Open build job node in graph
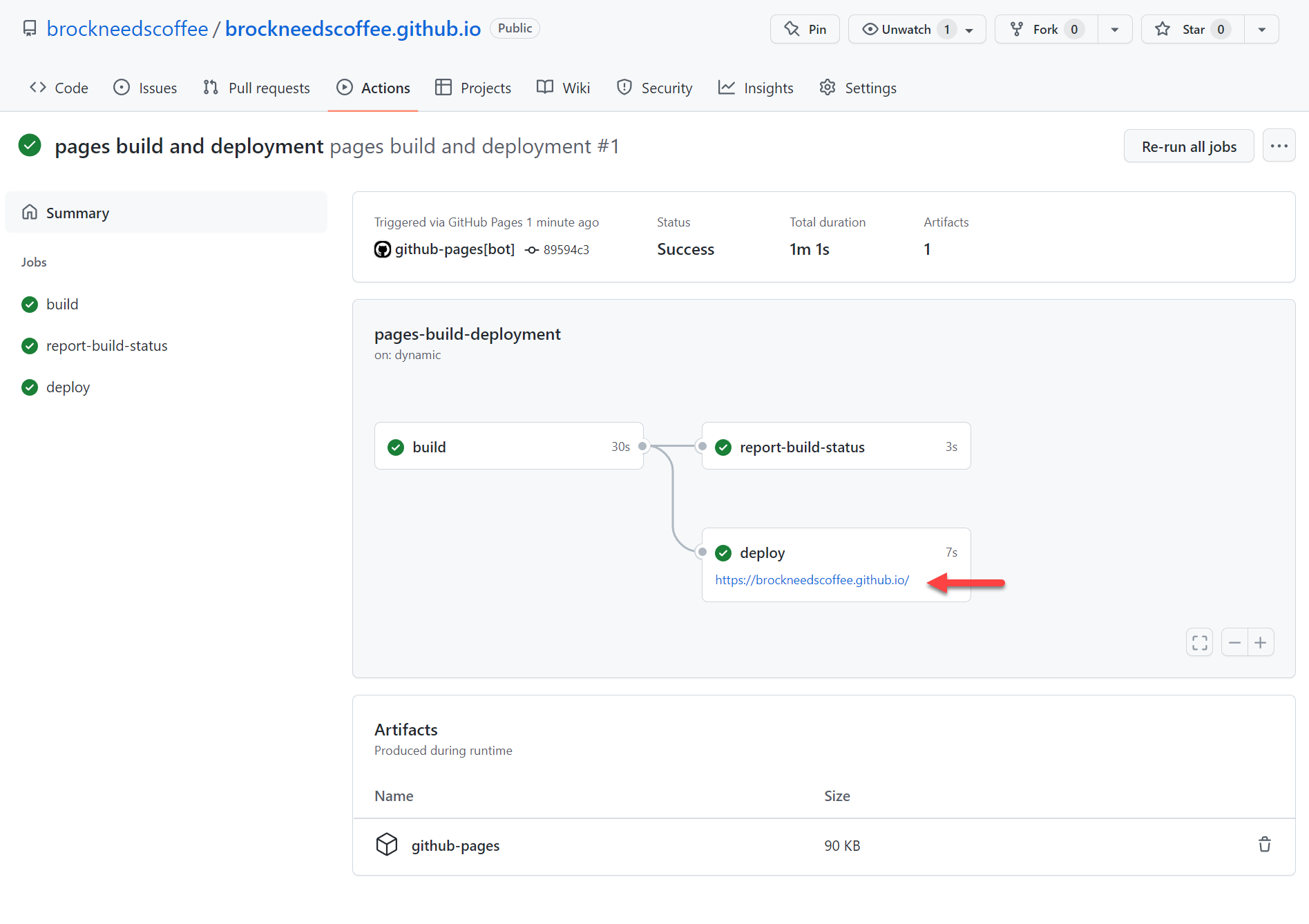This screenshot has width=1309, height=924. pos(509,446)
